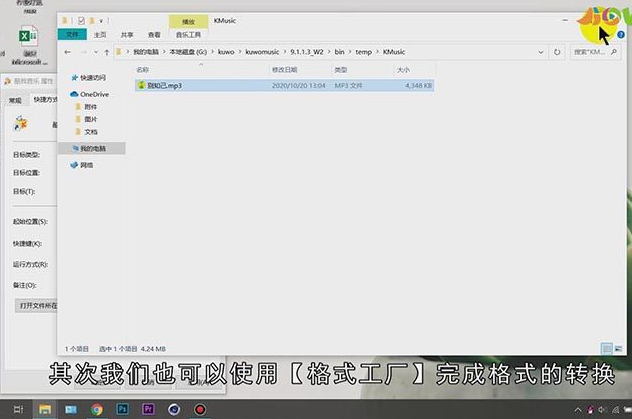
Task: Click the Properties icon in quick access toolbar
Action: coord(81,21)
